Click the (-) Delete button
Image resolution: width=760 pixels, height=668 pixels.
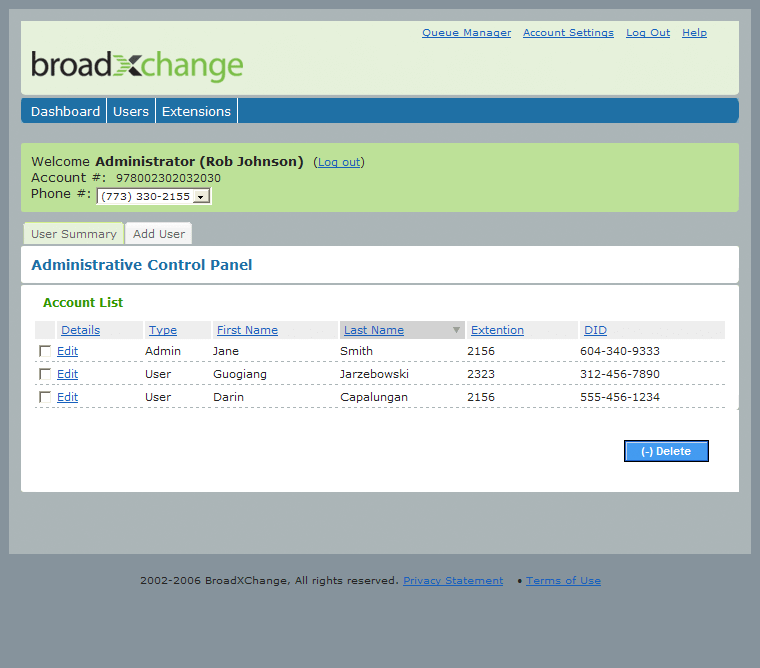pyautogui.click(x=666, y=451)
